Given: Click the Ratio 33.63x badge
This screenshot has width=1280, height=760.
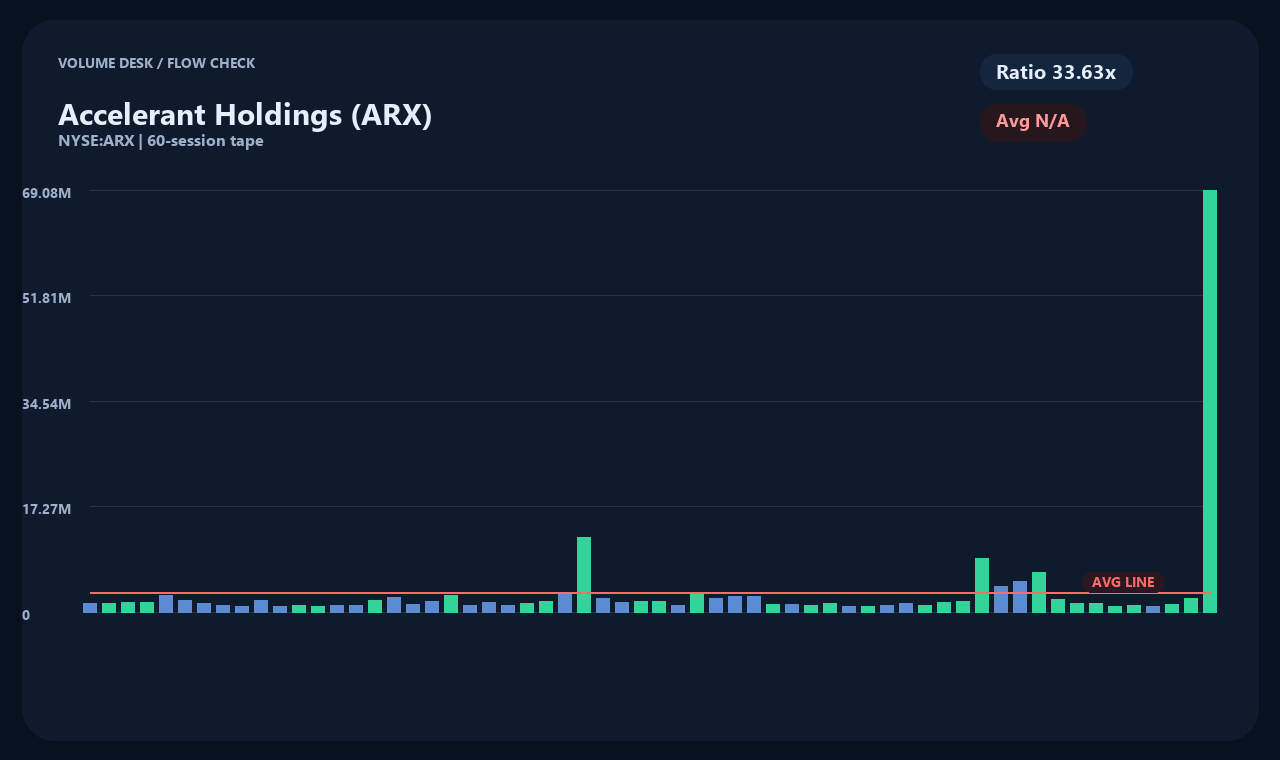Looking at the screenshot, I should (1056, 72).
